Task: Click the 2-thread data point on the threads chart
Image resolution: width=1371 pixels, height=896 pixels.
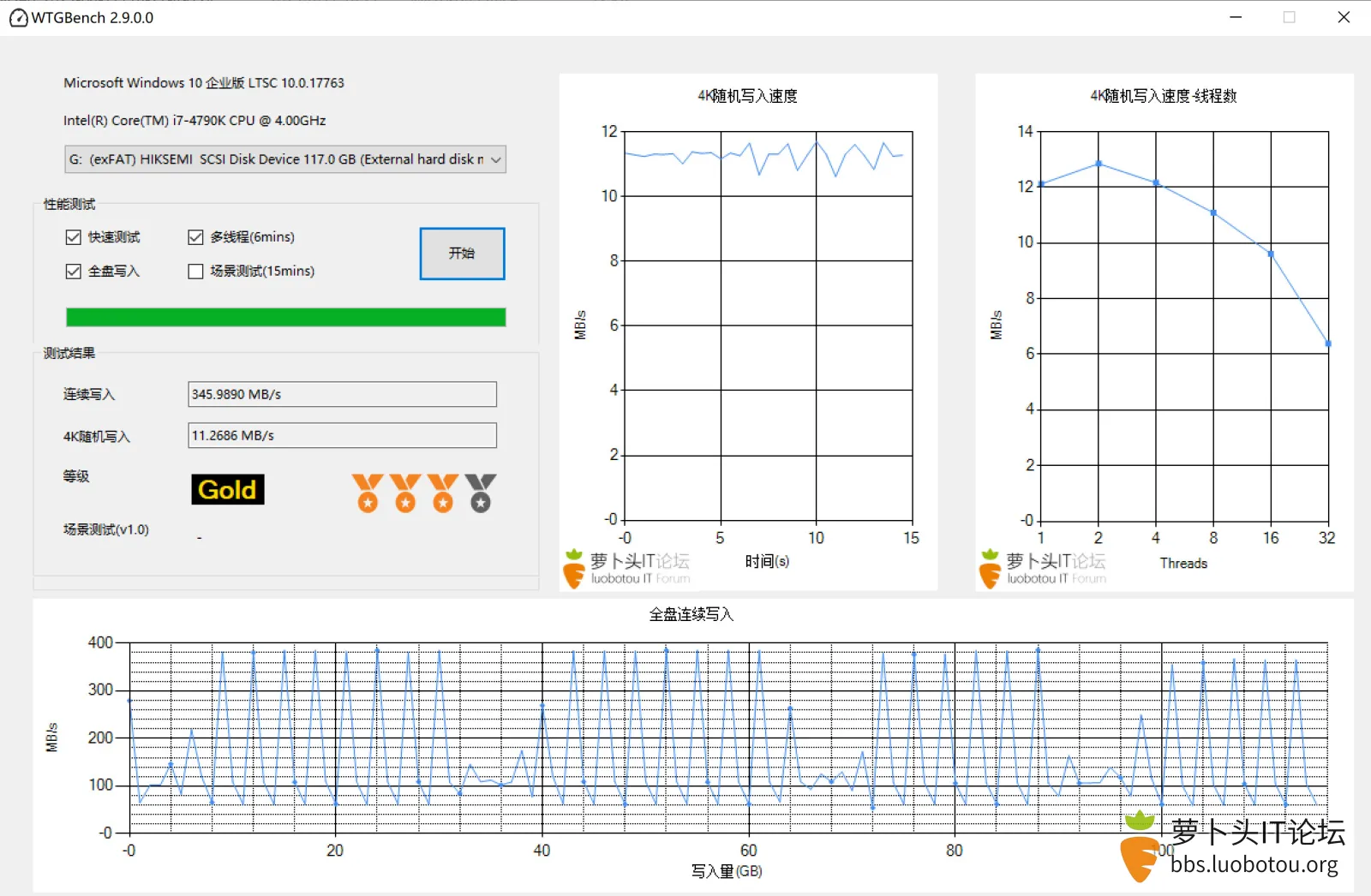Action: (1099, 164)
